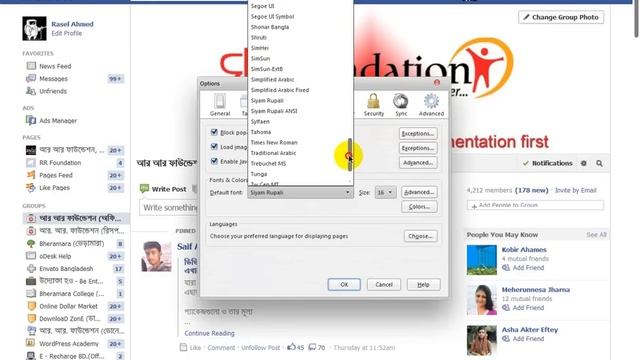The image size is (640, 360).
Task: Open Pages Feed icon
Action: coord(31,175)
